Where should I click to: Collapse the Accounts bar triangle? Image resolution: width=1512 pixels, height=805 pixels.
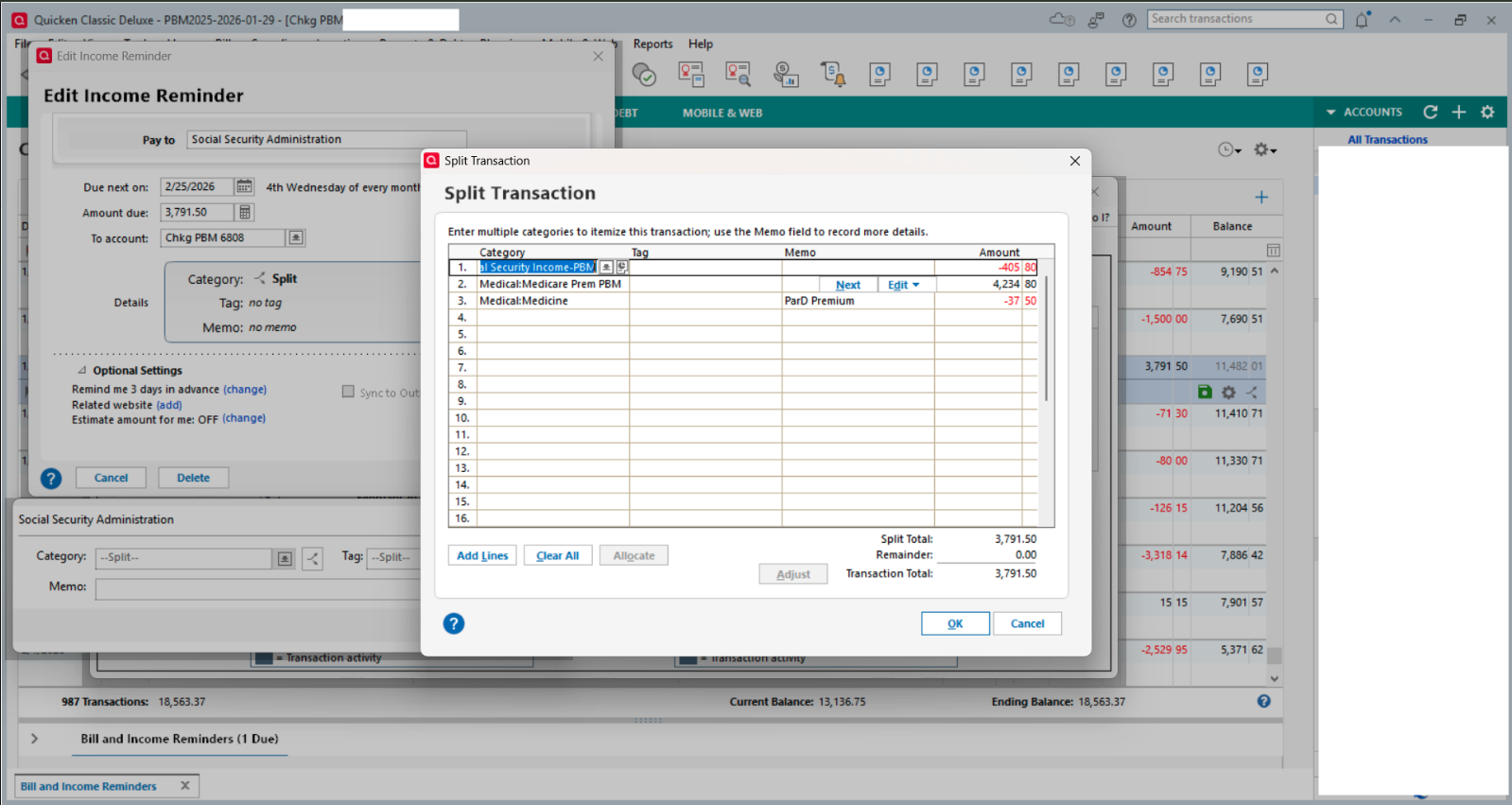[1331, 112]
